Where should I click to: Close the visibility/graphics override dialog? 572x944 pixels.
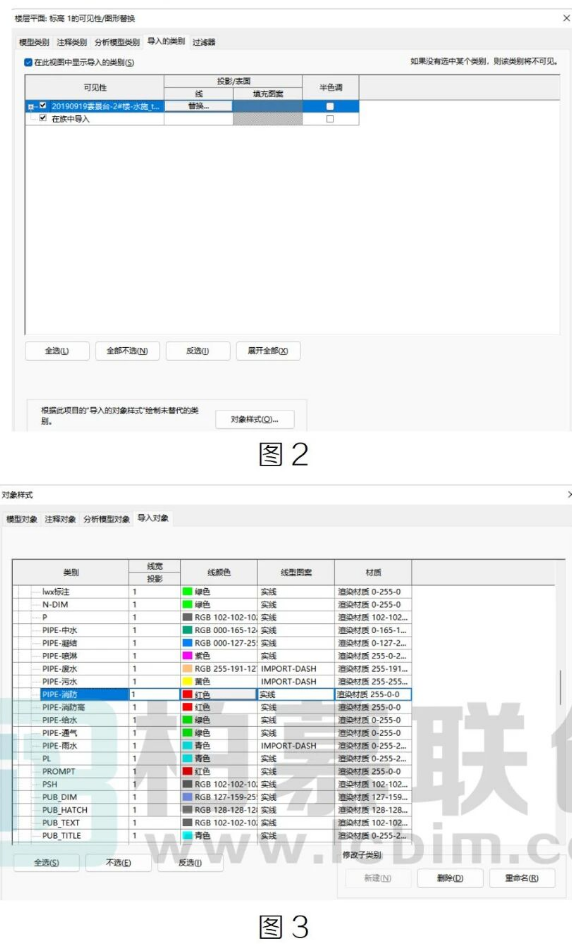[566, 18]
